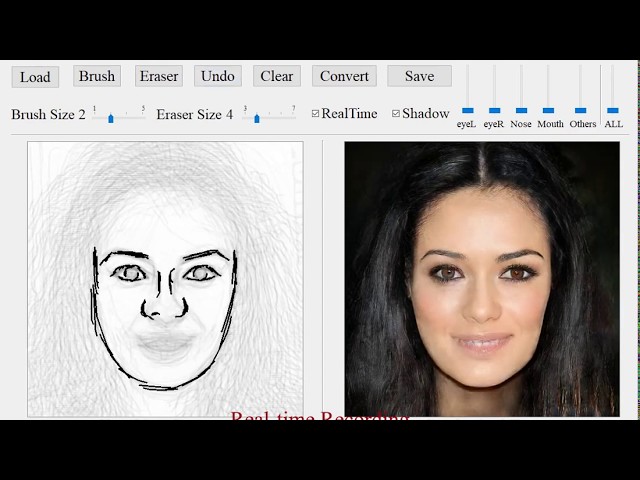Toggle the RealTime checkbox
The width and height of the screenshot is (640, 480).
click(x=315, y=113)
